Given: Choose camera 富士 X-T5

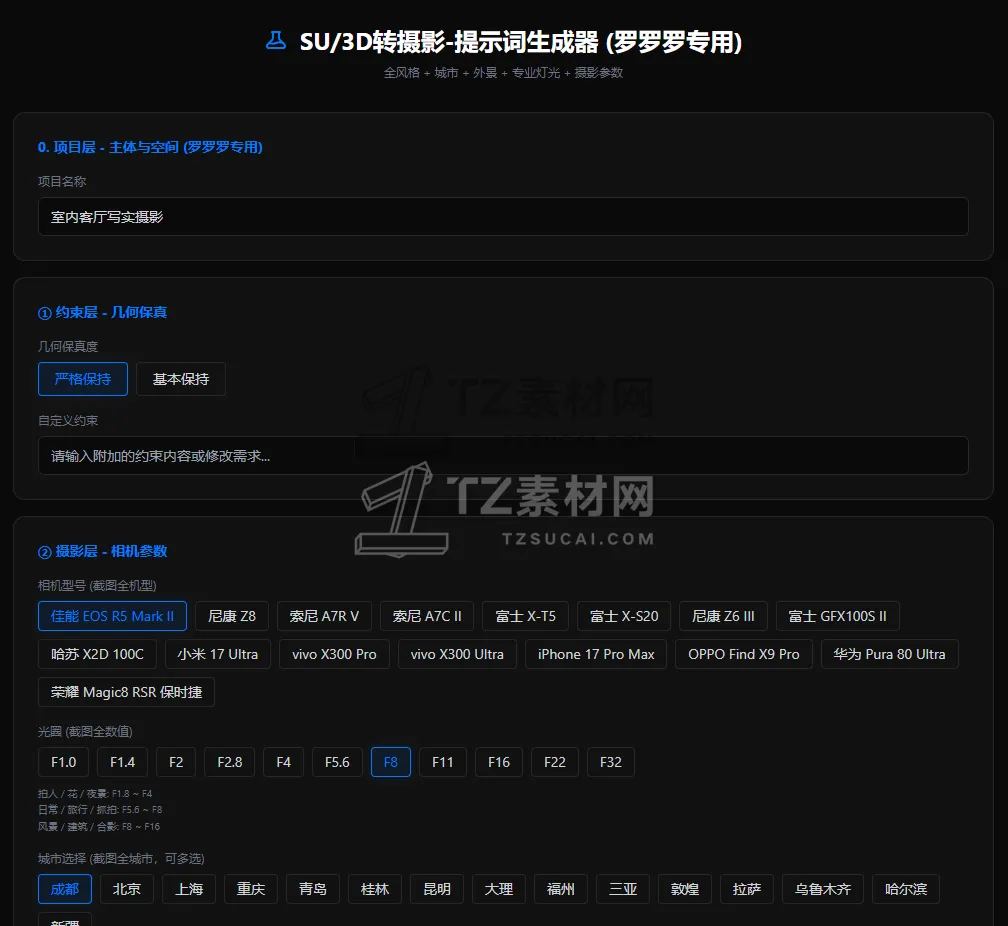Looking at the screenshot, I should click(526, 616).
